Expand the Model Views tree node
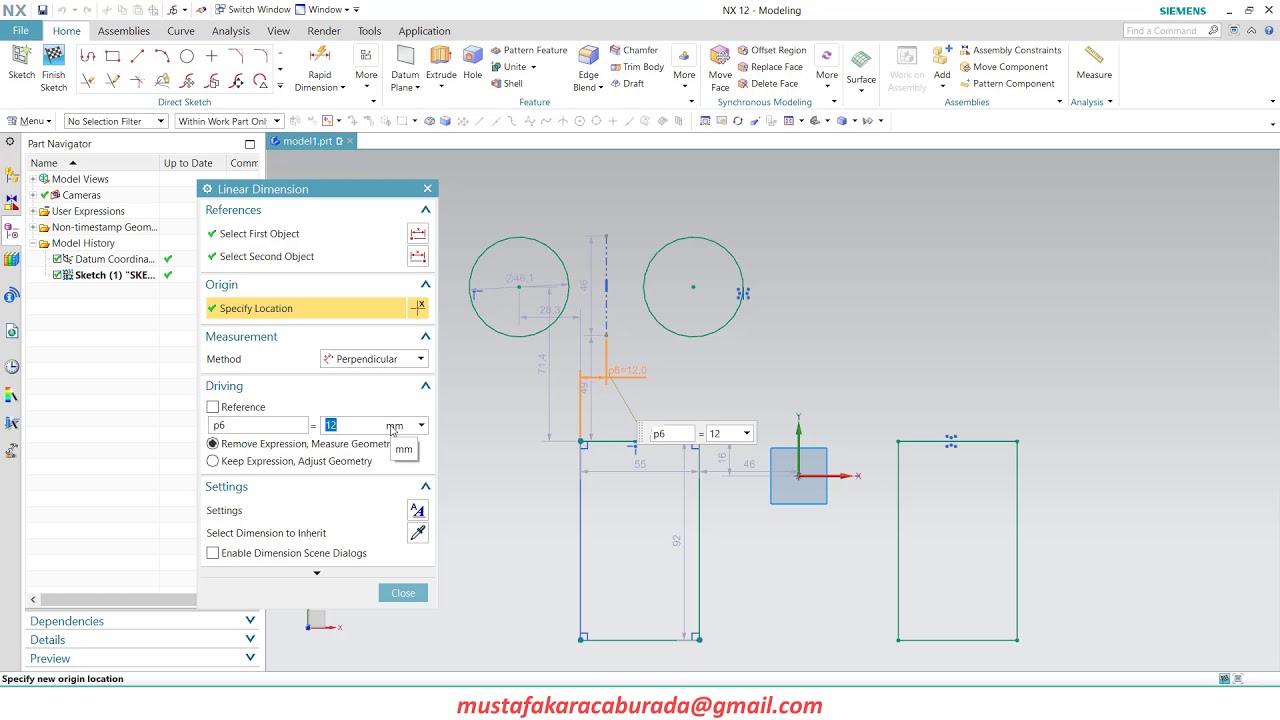The image size is (1280, 720). tap(33, 179)
